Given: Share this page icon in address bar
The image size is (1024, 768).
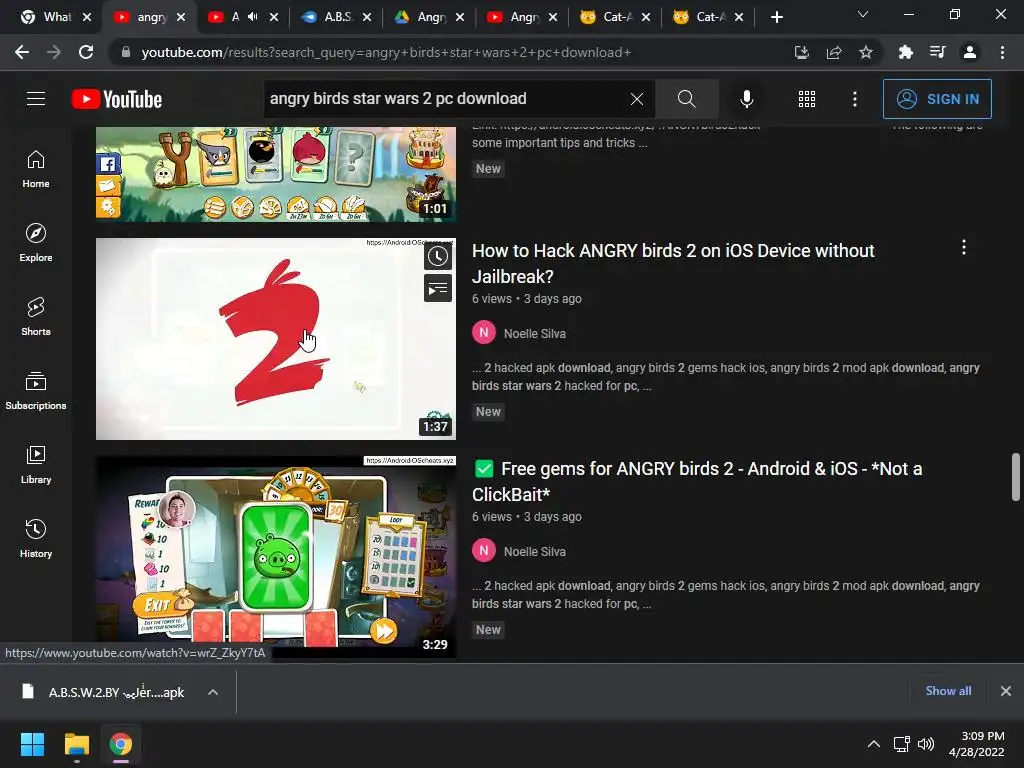Looking at the screenshot, I should 833,52.
